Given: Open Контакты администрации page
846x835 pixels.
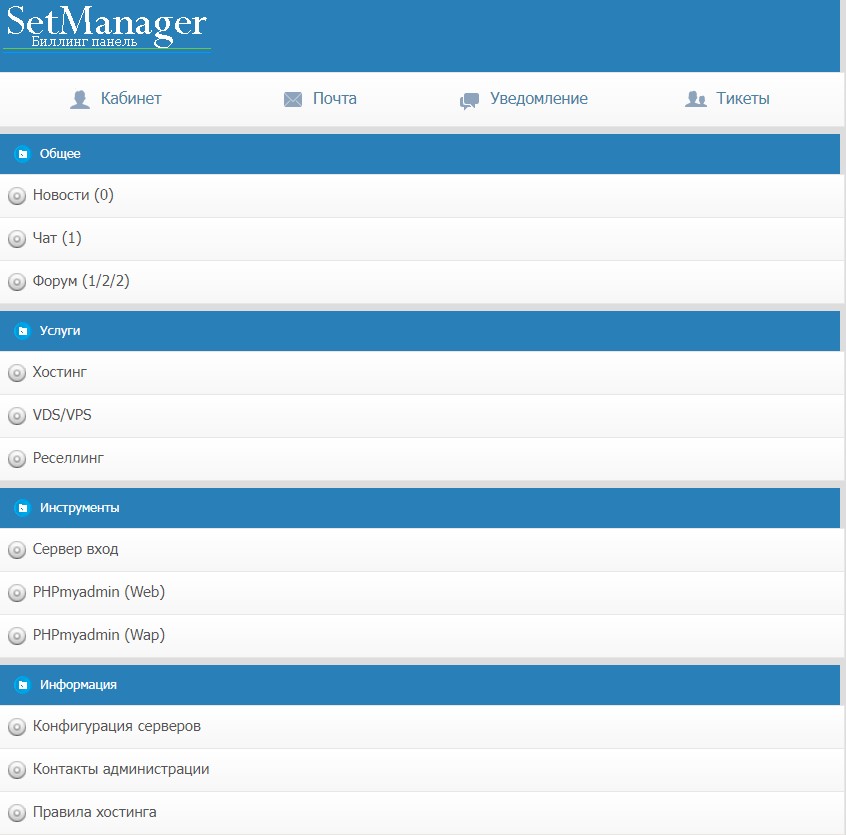Looking at the screenshot, I should click(x=121, y=769).
